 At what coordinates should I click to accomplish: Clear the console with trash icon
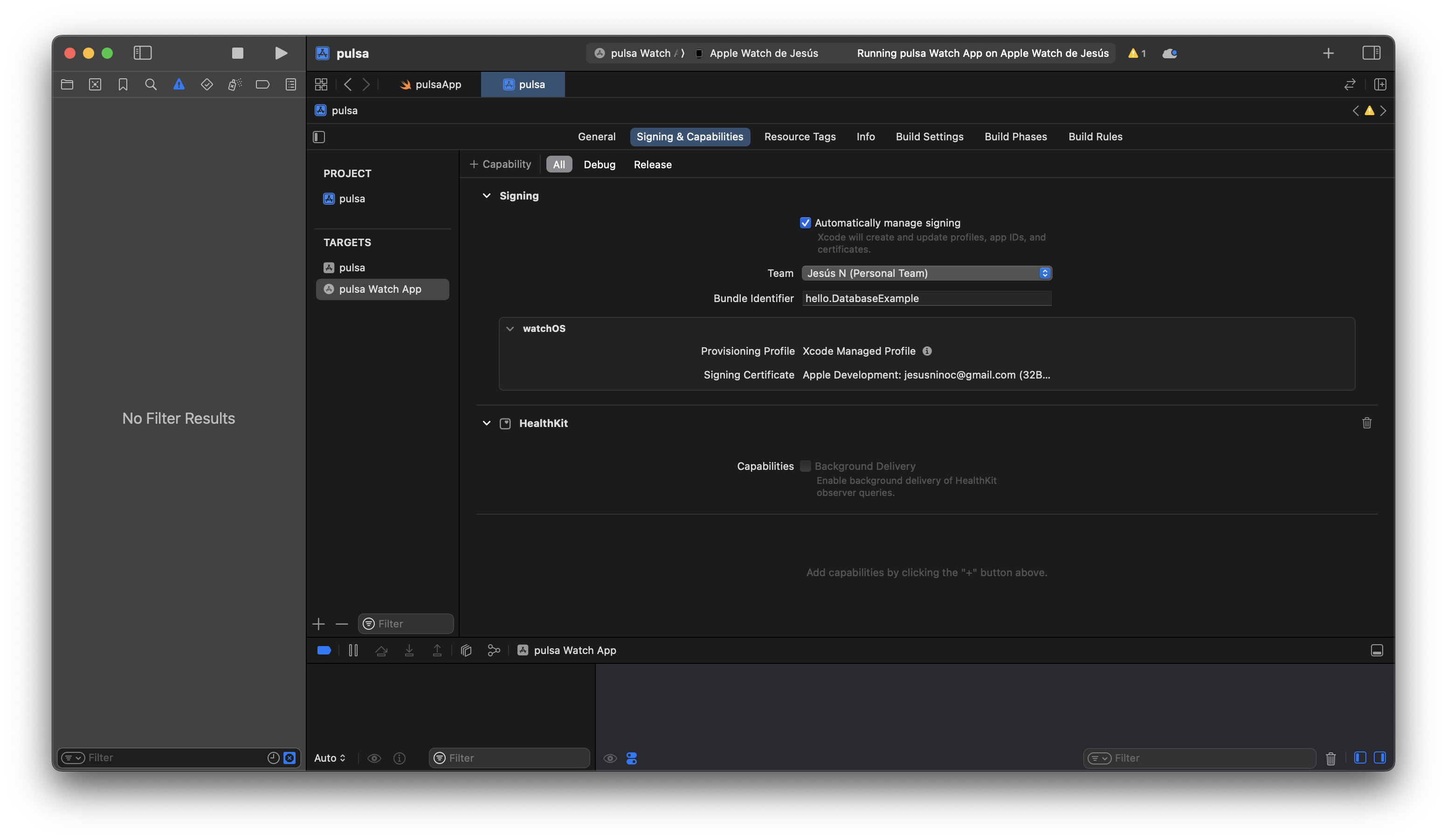tap(1331, 758)
